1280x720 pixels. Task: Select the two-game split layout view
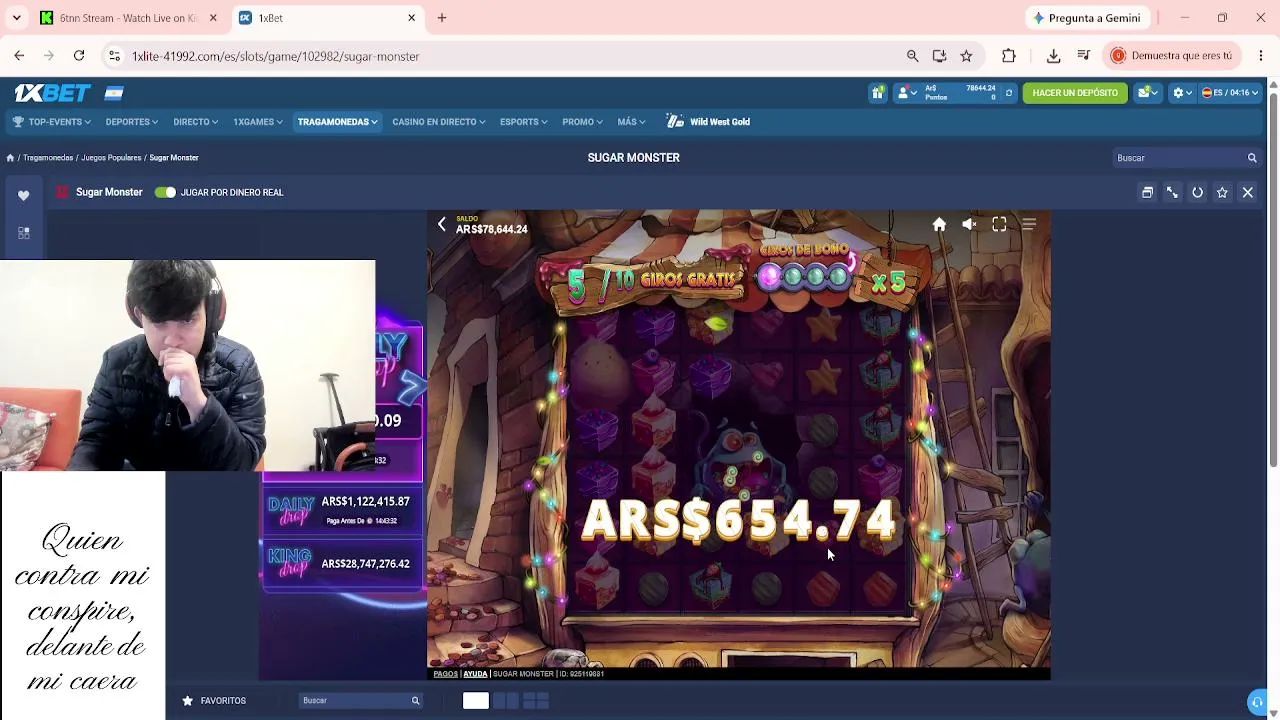[x=506, y=701]
